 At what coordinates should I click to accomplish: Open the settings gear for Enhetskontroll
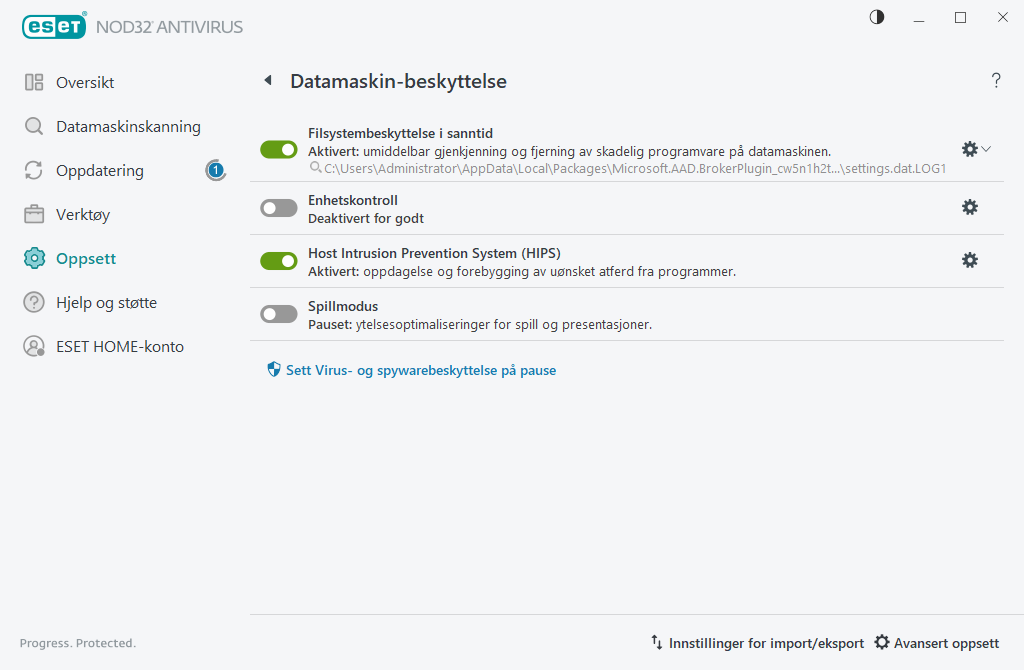969,207
